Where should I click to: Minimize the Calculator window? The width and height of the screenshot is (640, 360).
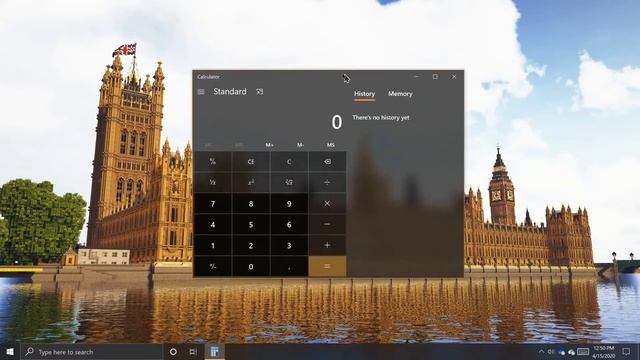416,76
